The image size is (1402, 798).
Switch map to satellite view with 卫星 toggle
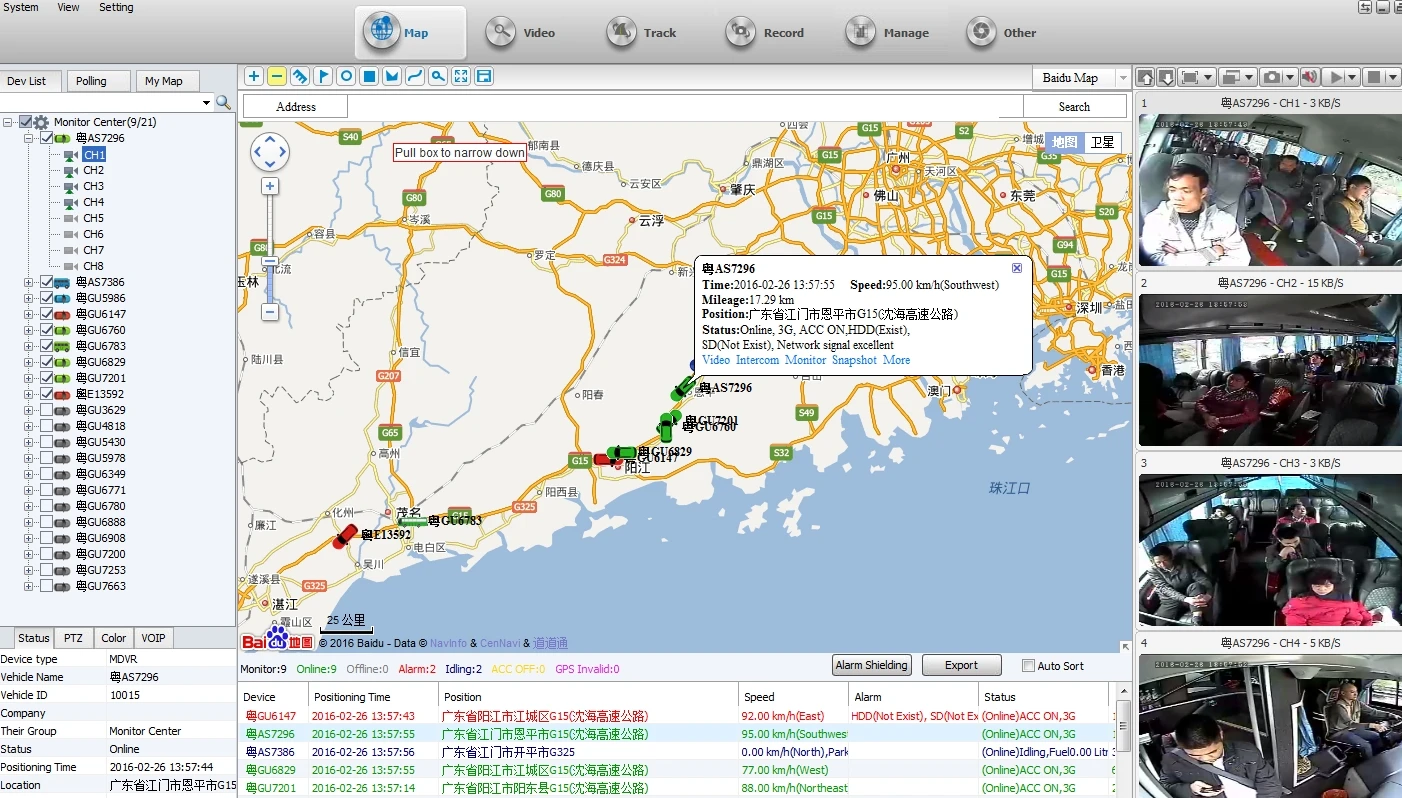click(x=1101, y=142)
